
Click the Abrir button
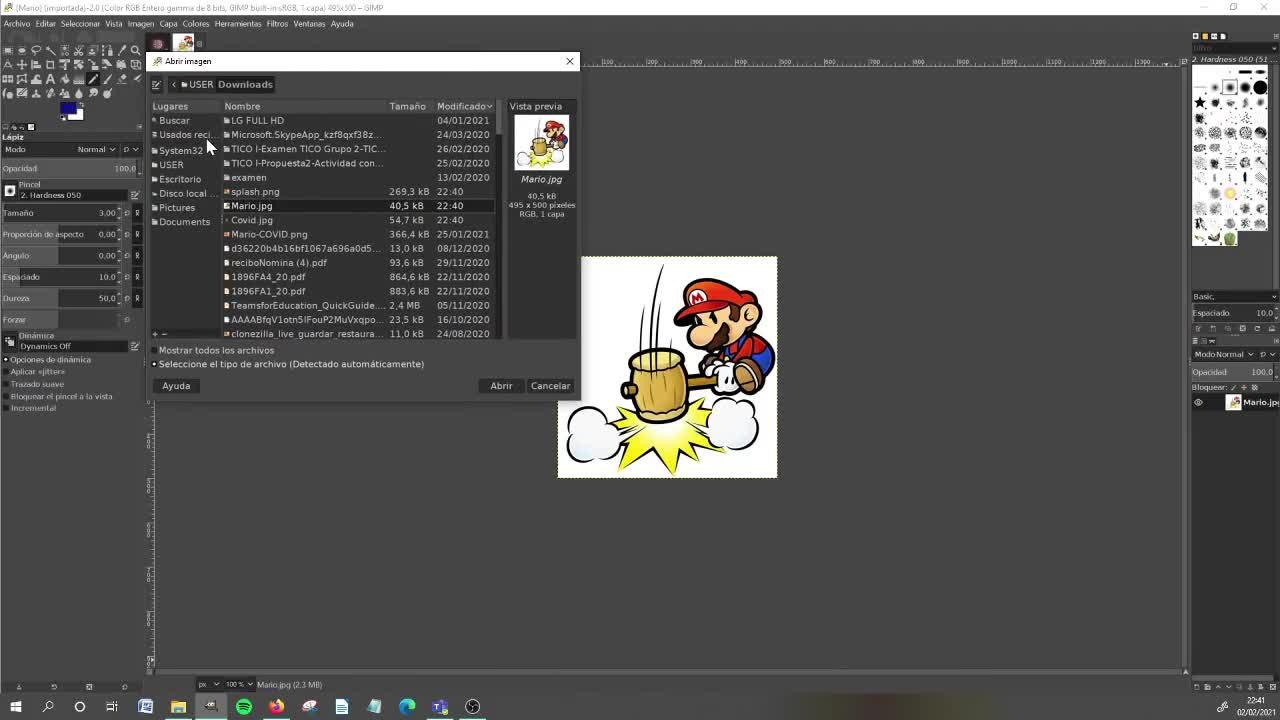(x=501, y=386)
